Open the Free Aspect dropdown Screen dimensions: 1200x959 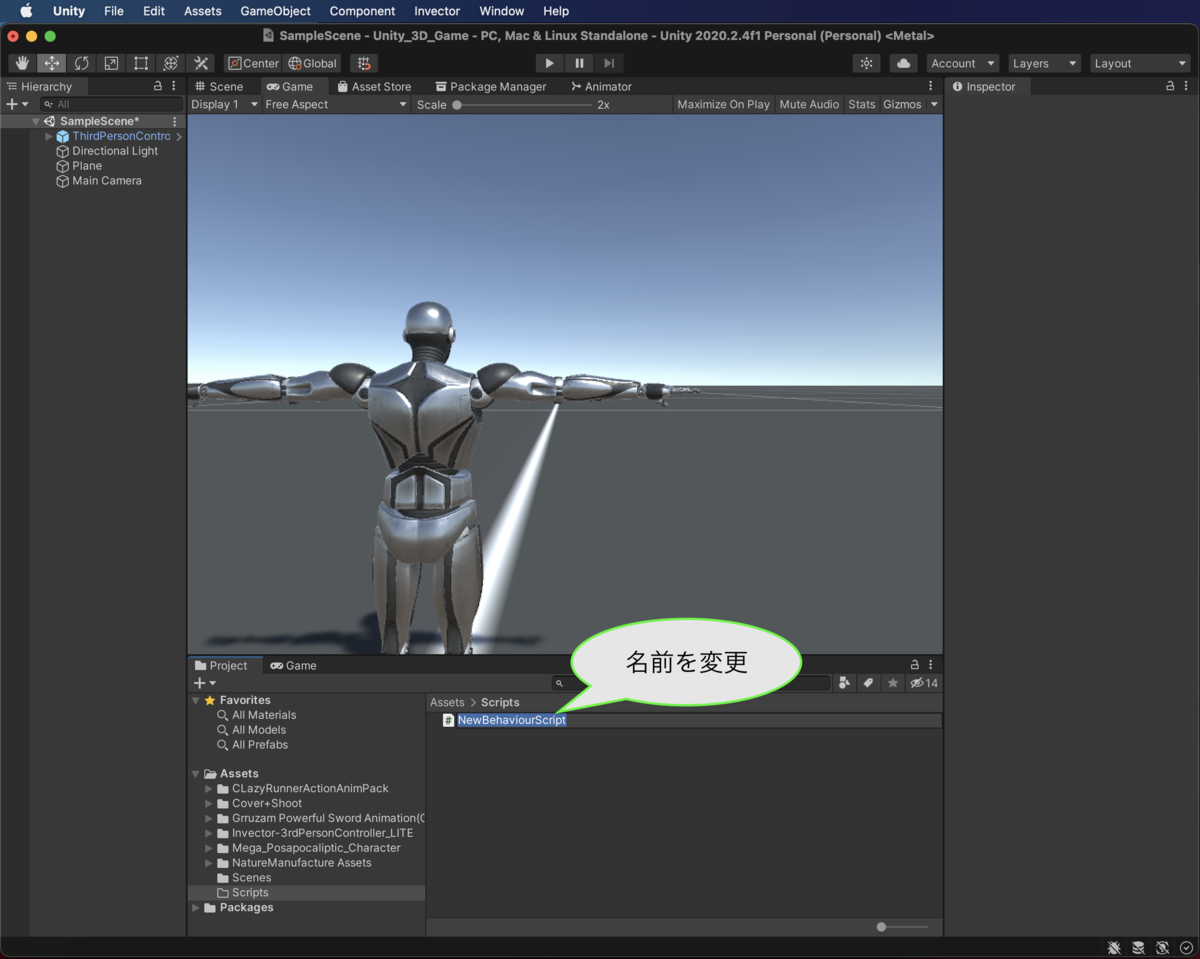point(336,104)
